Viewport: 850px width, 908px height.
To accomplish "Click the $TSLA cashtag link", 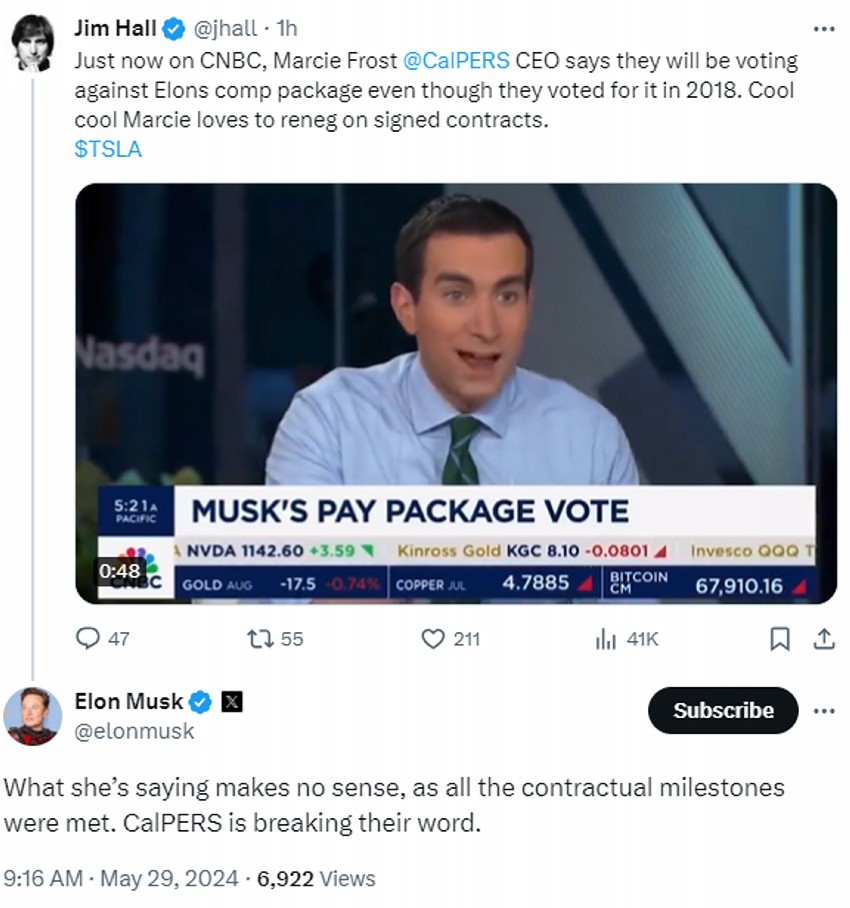I will tap(108, 149).
